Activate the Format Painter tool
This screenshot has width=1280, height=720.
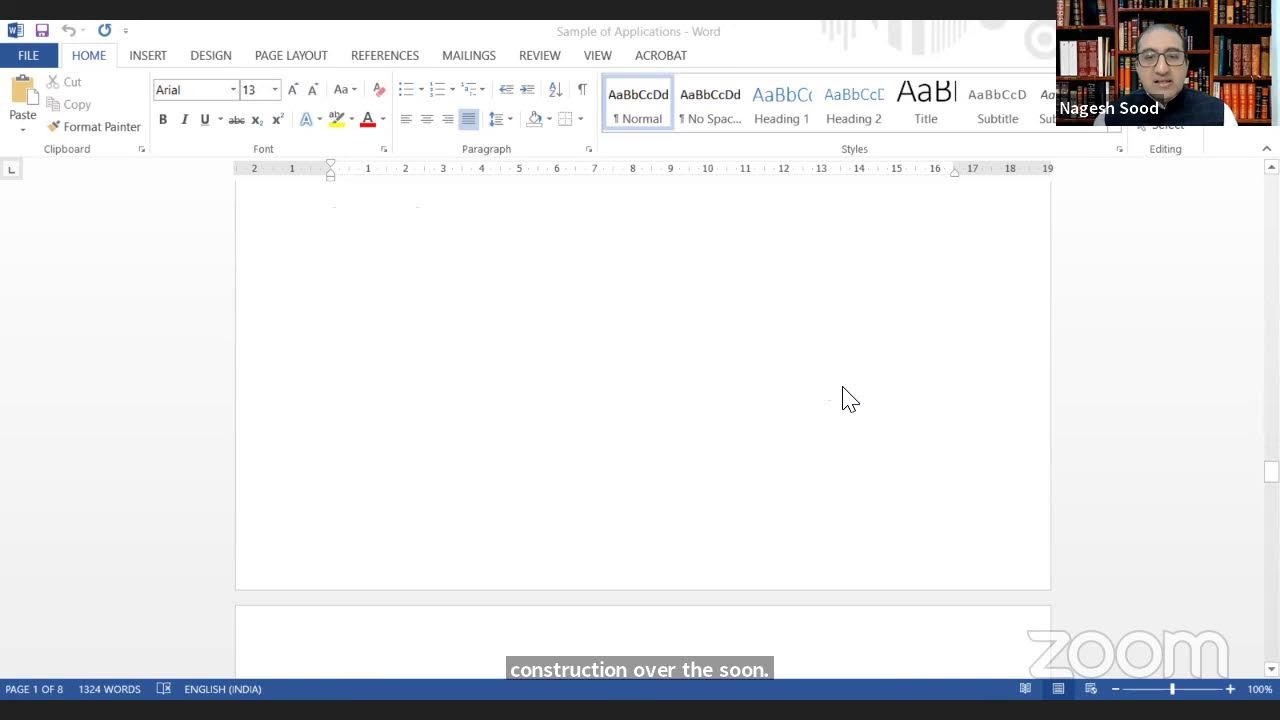(94, 127)
